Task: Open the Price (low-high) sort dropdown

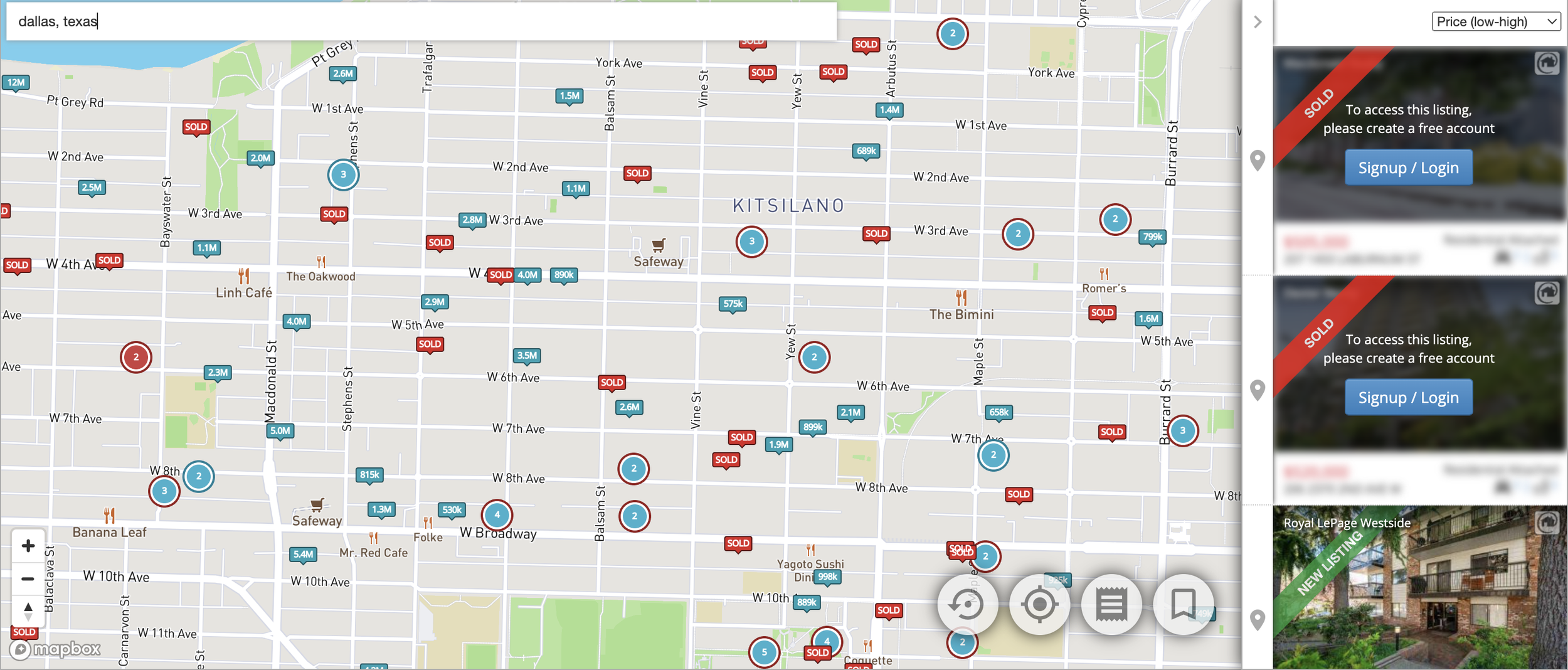Action: tap(1494, 21)
